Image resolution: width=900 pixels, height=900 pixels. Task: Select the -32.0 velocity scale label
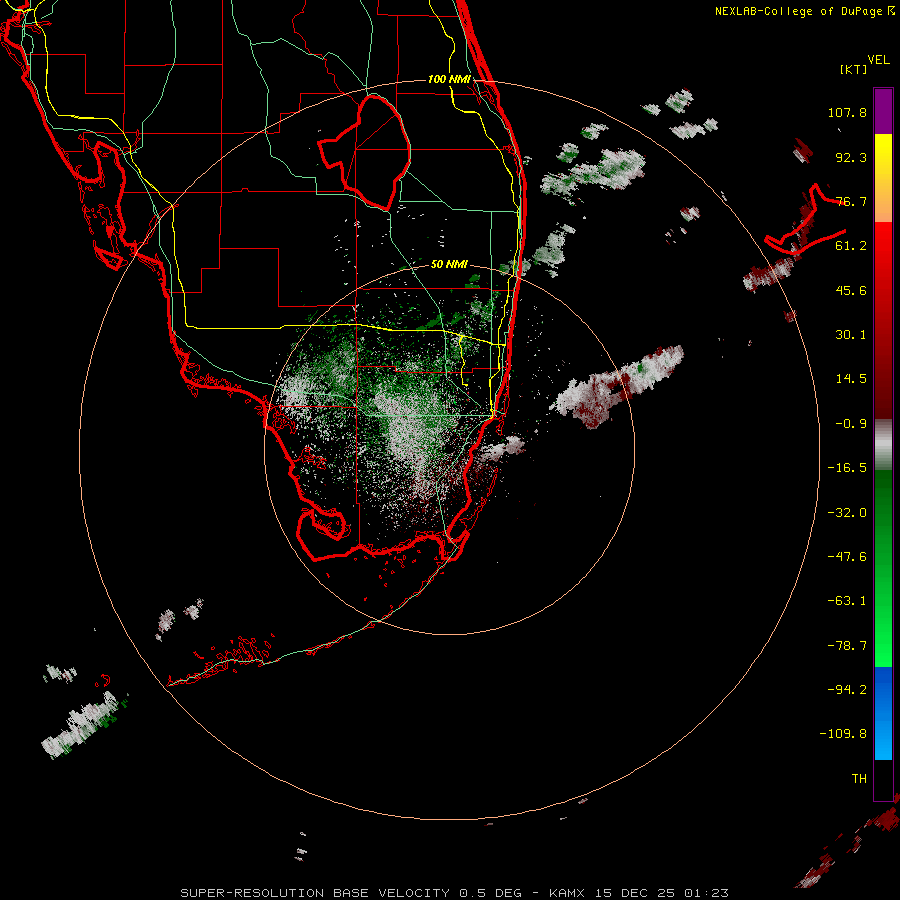tap(847, 513)
